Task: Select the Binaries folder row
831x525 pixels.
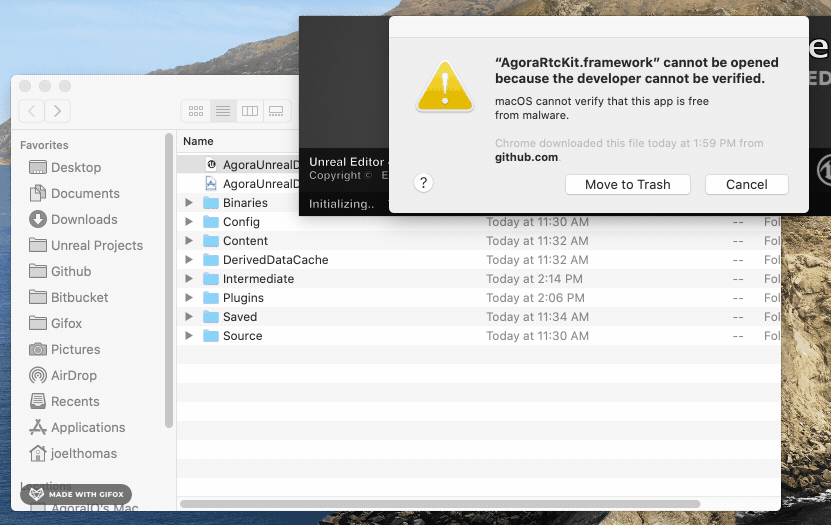Action: click(x=238, y=203)
